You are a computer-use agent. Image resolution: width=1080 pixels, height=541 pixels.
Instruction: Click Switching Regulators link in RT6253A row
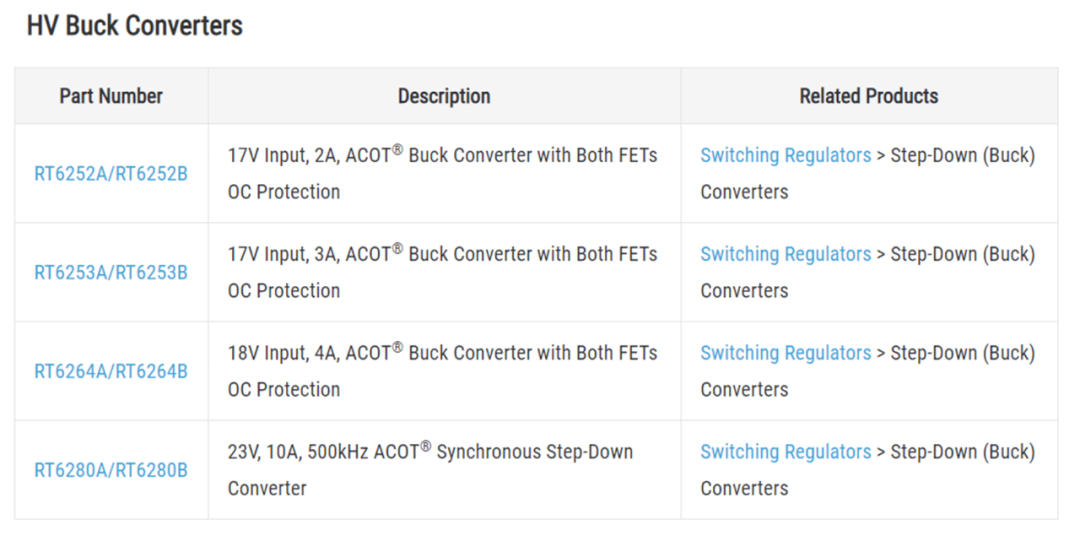[785, 255]
